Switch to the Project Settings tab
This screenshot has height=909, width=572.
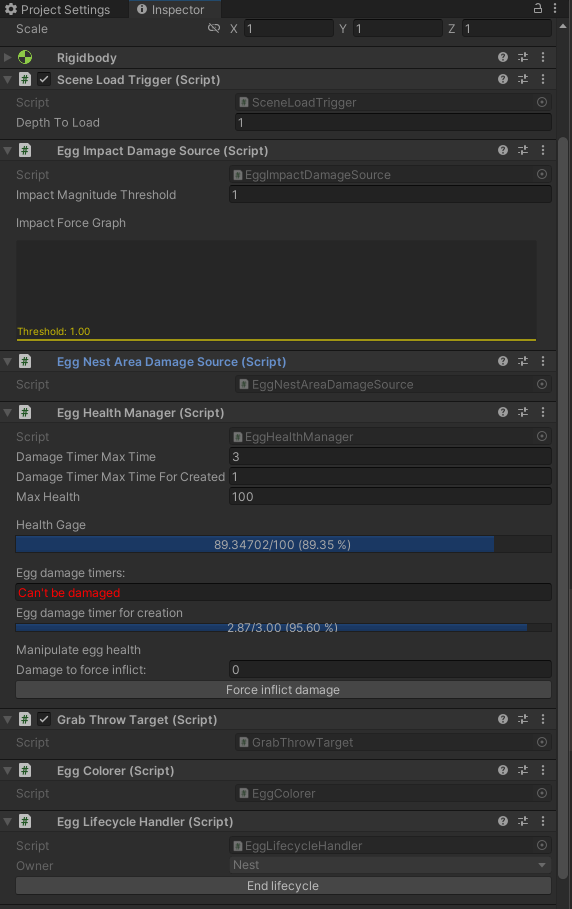(57, 9)
